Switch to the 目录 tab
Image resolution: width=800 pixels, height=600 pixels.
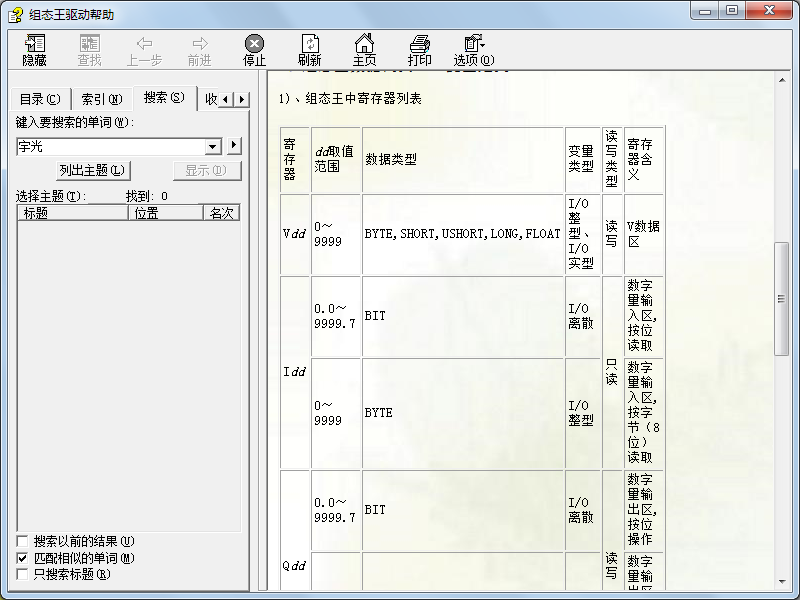point(40,99)
